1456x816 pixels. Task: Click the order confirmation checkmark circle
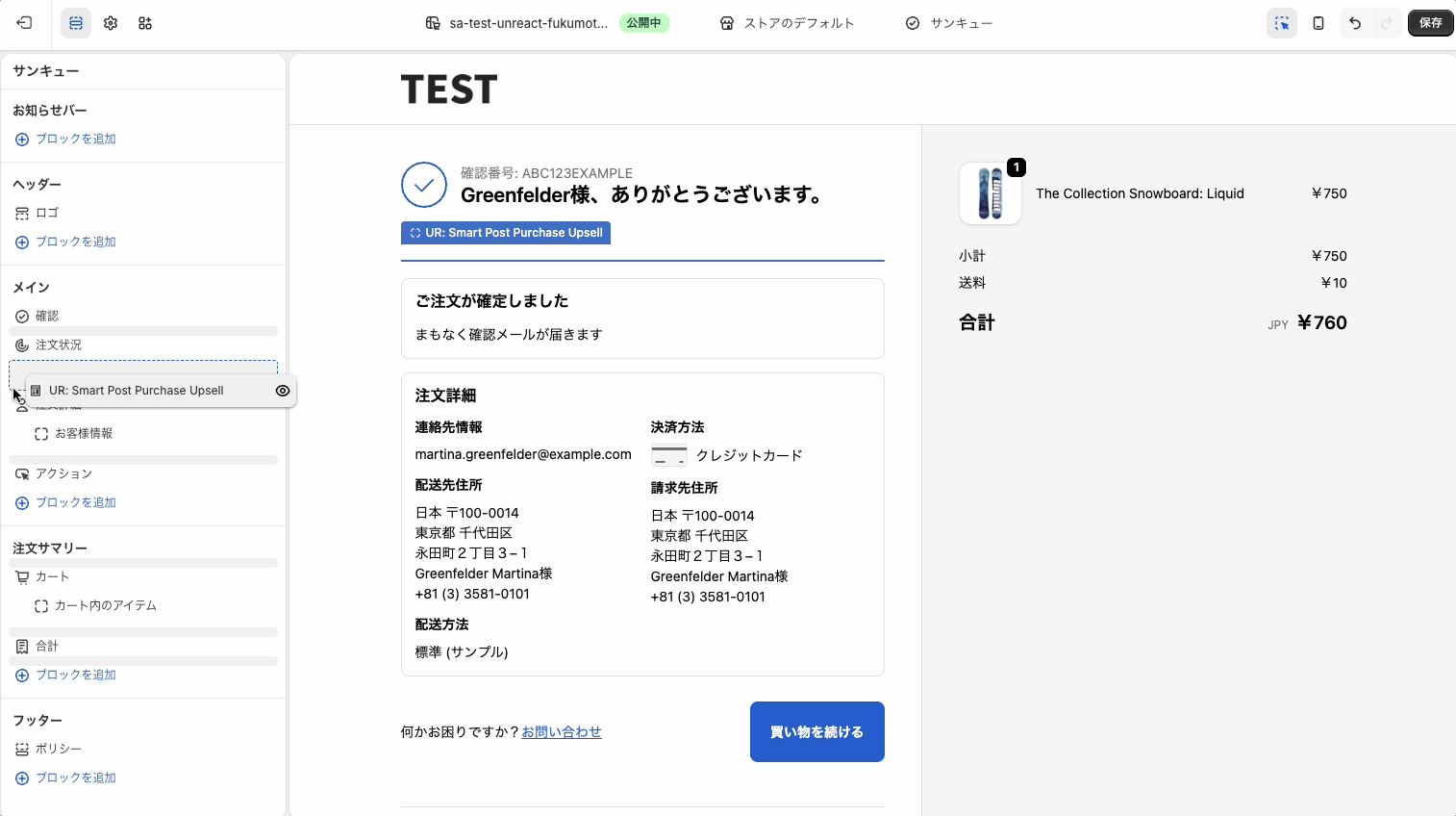pyautogui.click(x=424, y=185)
